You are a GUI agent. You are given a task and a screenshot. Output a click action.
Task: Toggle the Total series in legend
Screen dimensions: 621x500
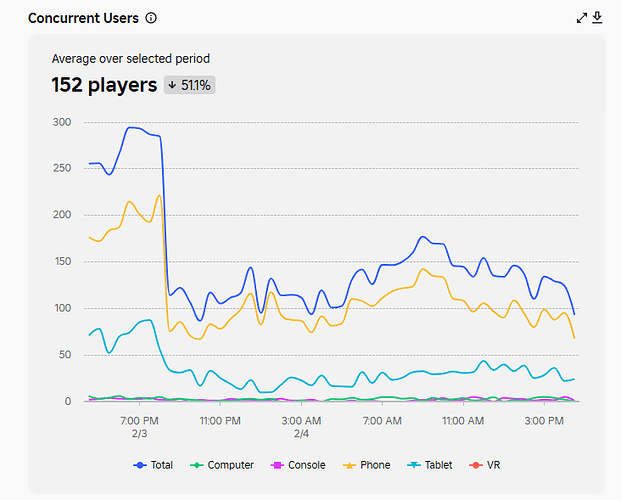pyautogui.click(x=154, y=465)
